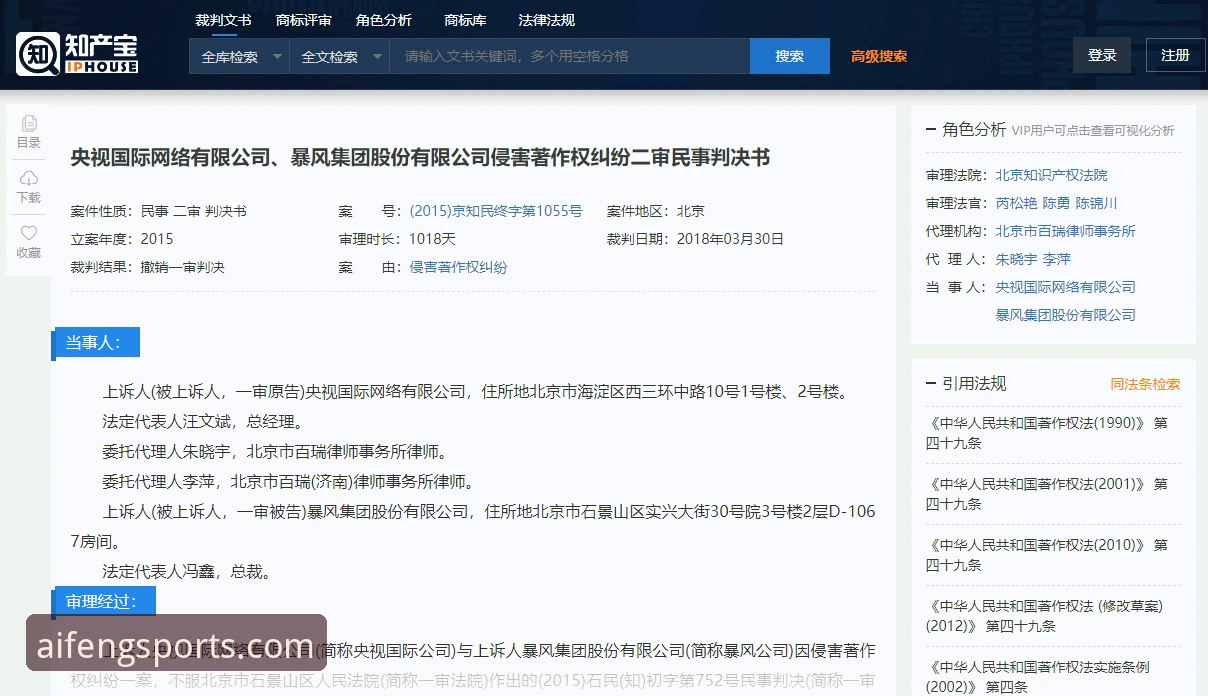The image size is (1208, 696).
Task: Click 著作权法(2001) 第四十九条 citation
Action: coord(1047,494)
